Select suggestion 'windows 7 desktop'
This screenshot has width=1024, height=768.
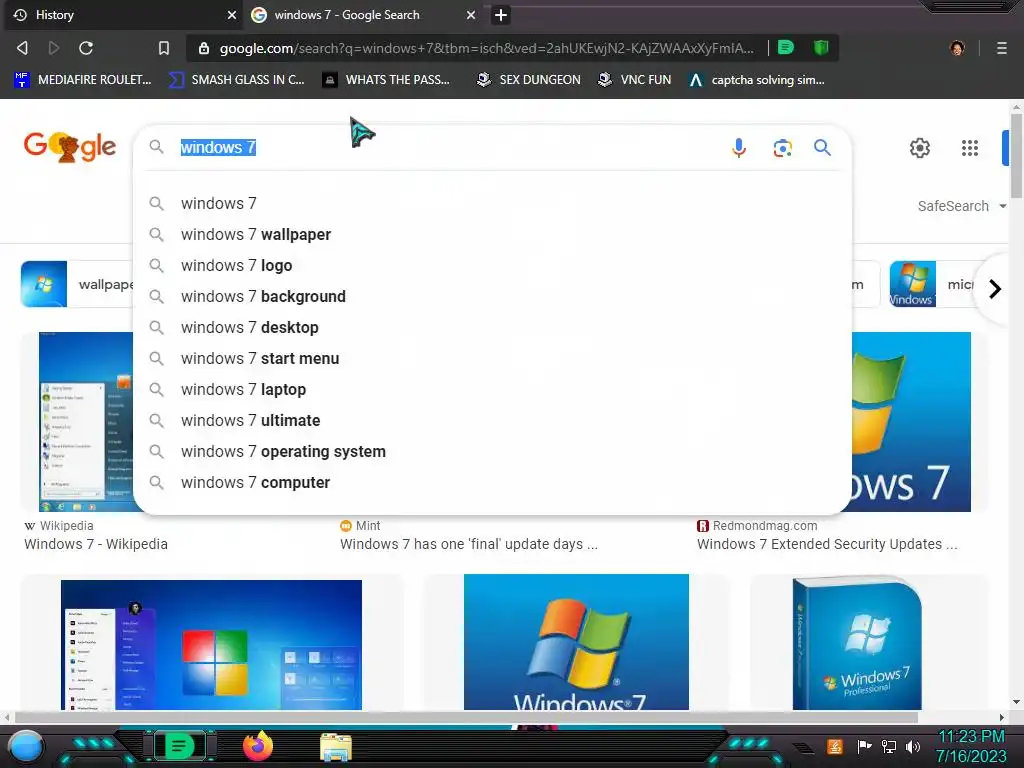click(492, 328)
